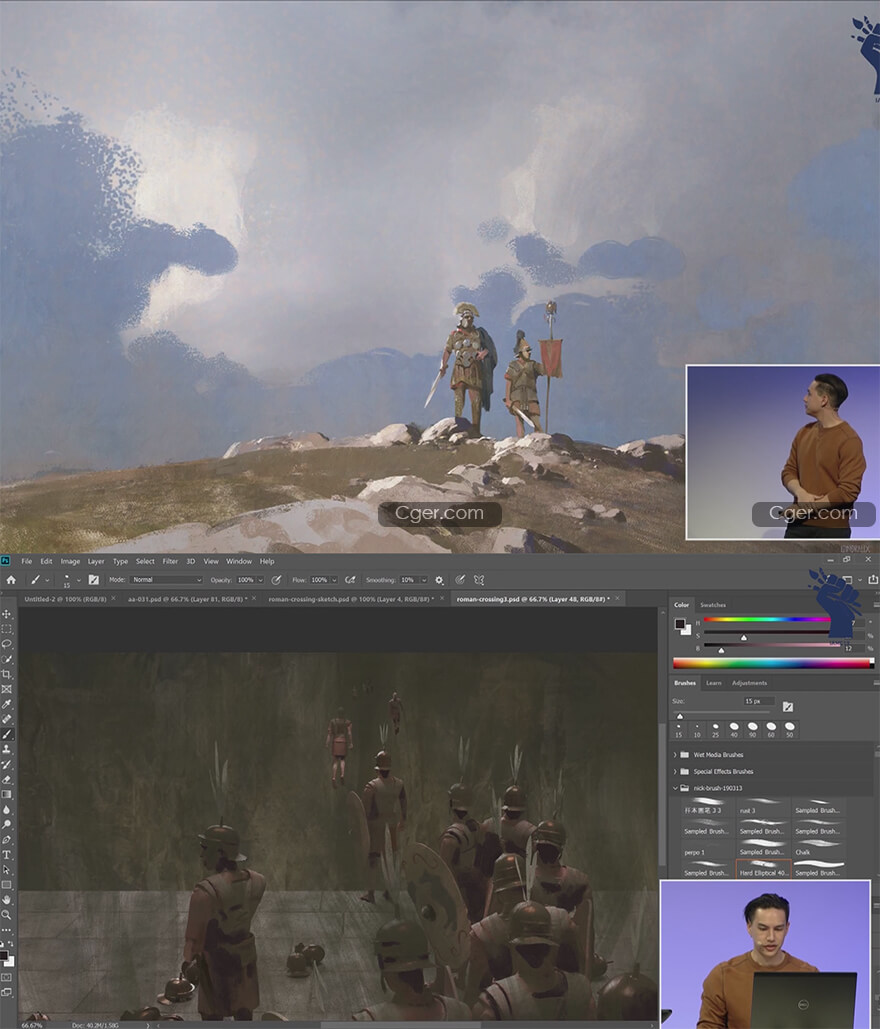Open the blending Mode dropdown
This screenshot has width=880, height=1029.
[x=167, y=580]
